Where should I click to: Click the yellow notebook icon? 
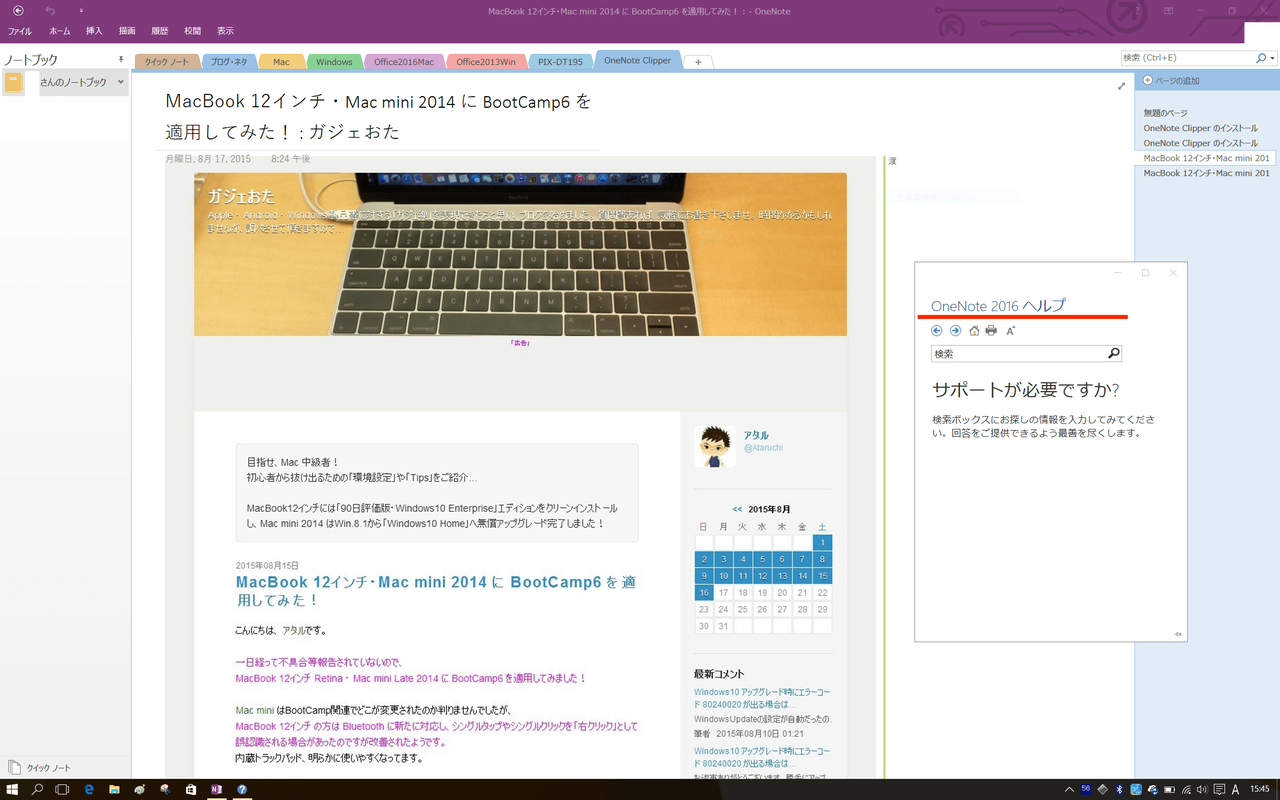tap(14, 83)
